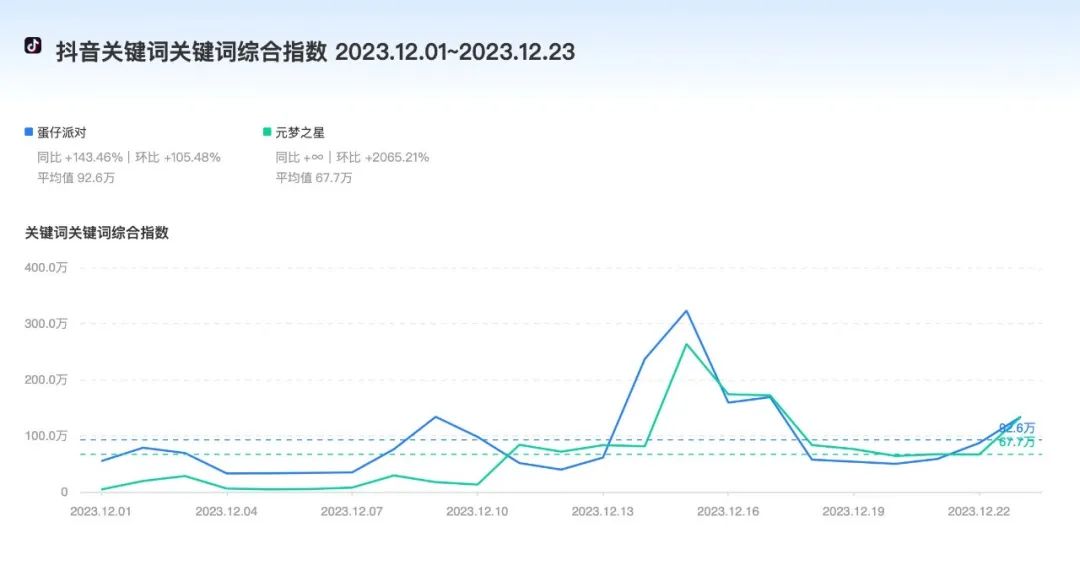Click the 67.7万 average line label at right

click(x=1017, y=442)
